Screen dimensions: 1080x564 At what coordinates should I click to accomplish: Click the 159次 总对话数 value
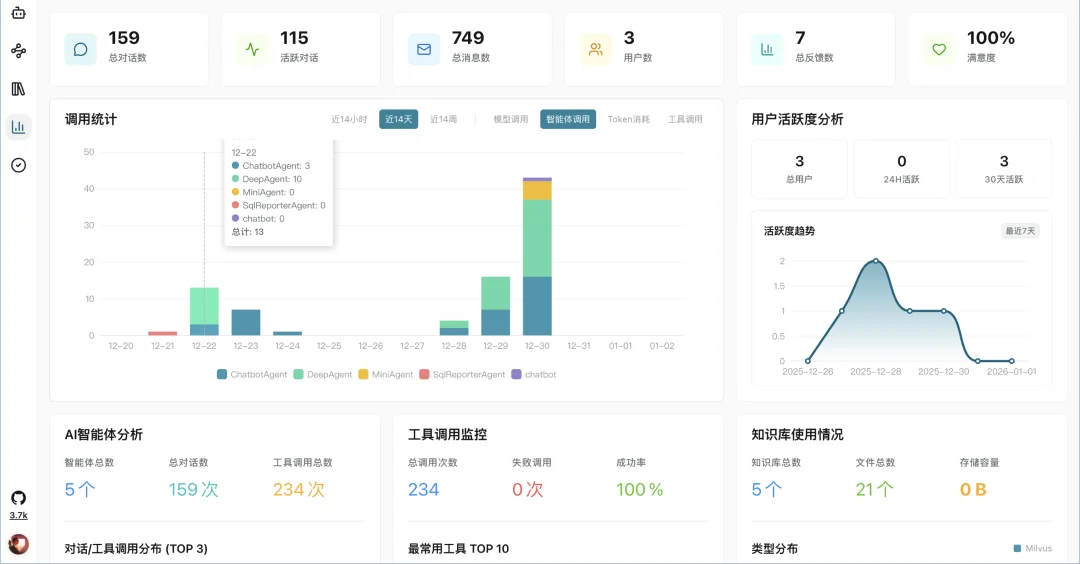pos(194,490)
